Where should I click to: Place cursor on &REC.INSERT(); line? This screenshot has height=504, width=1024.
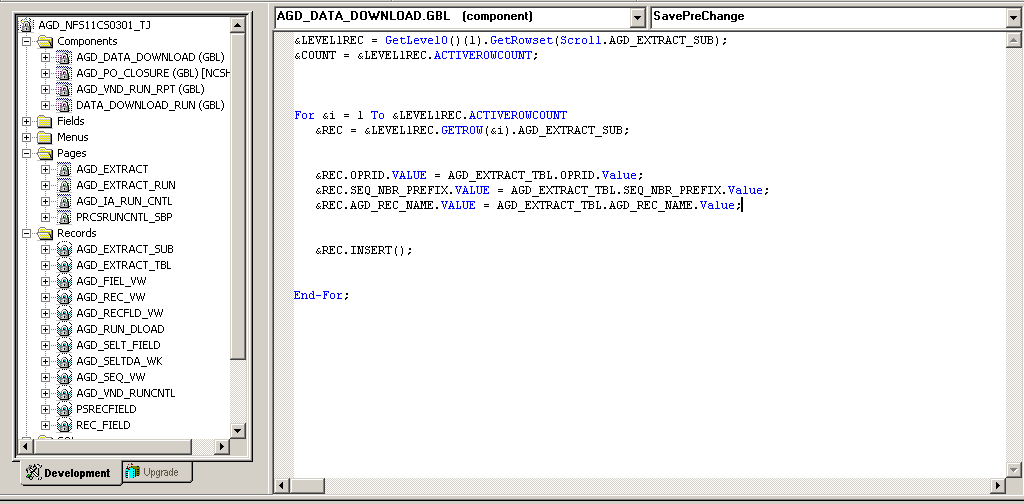pos(364,250)
